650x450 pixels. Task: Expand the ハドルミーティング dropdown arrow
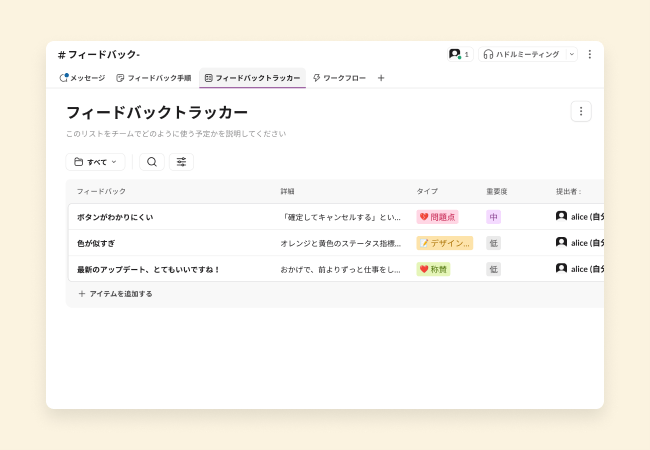point(571,54)
